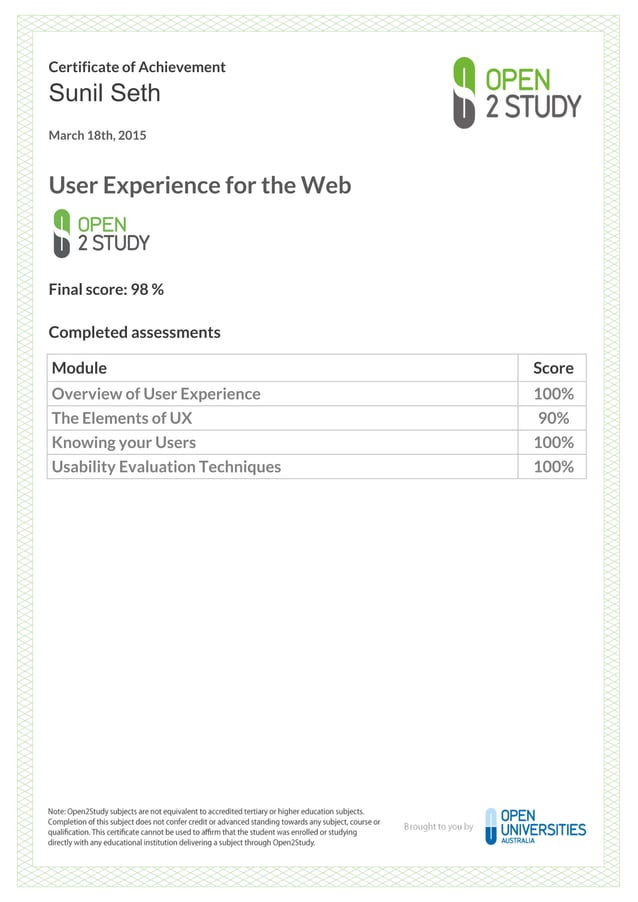Image resolution: width=638 pixels, height=902 pixels.
Task: Click the small Open2Study logo under course title
Action: point(100,233)
